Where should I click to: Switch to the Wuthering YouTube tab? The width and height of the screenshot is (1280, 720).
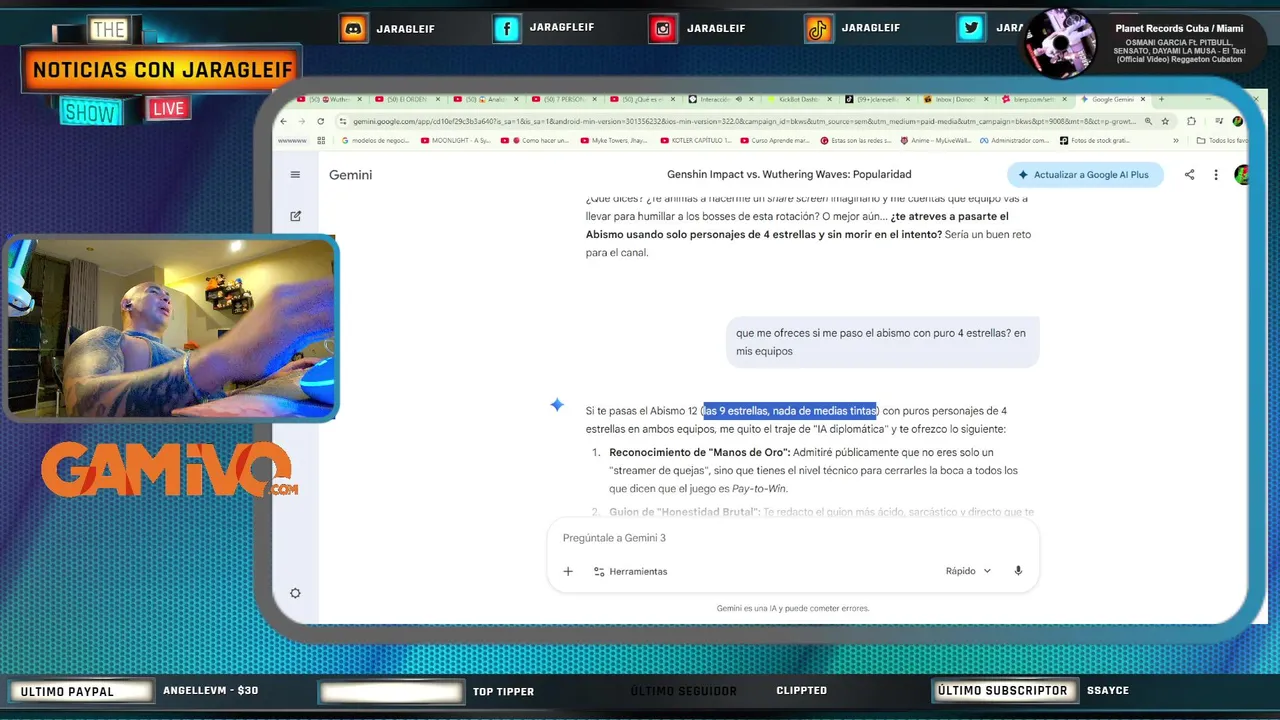[x=331, y=99]
